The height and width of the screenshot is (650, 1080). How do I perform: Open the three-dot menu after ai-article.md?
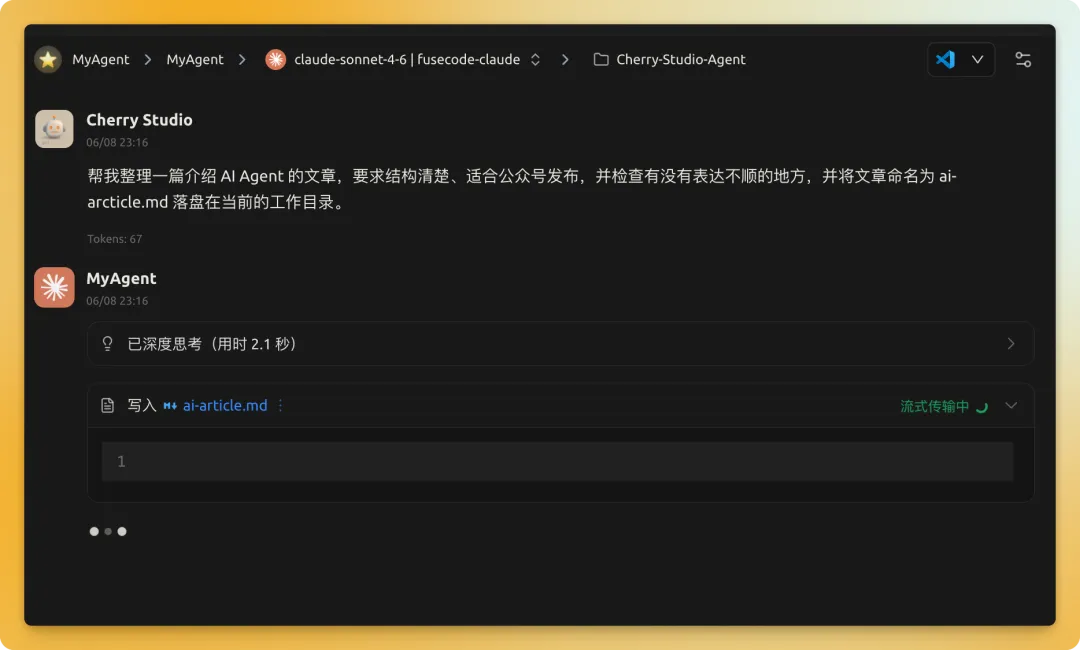click(x=280, y=406)
